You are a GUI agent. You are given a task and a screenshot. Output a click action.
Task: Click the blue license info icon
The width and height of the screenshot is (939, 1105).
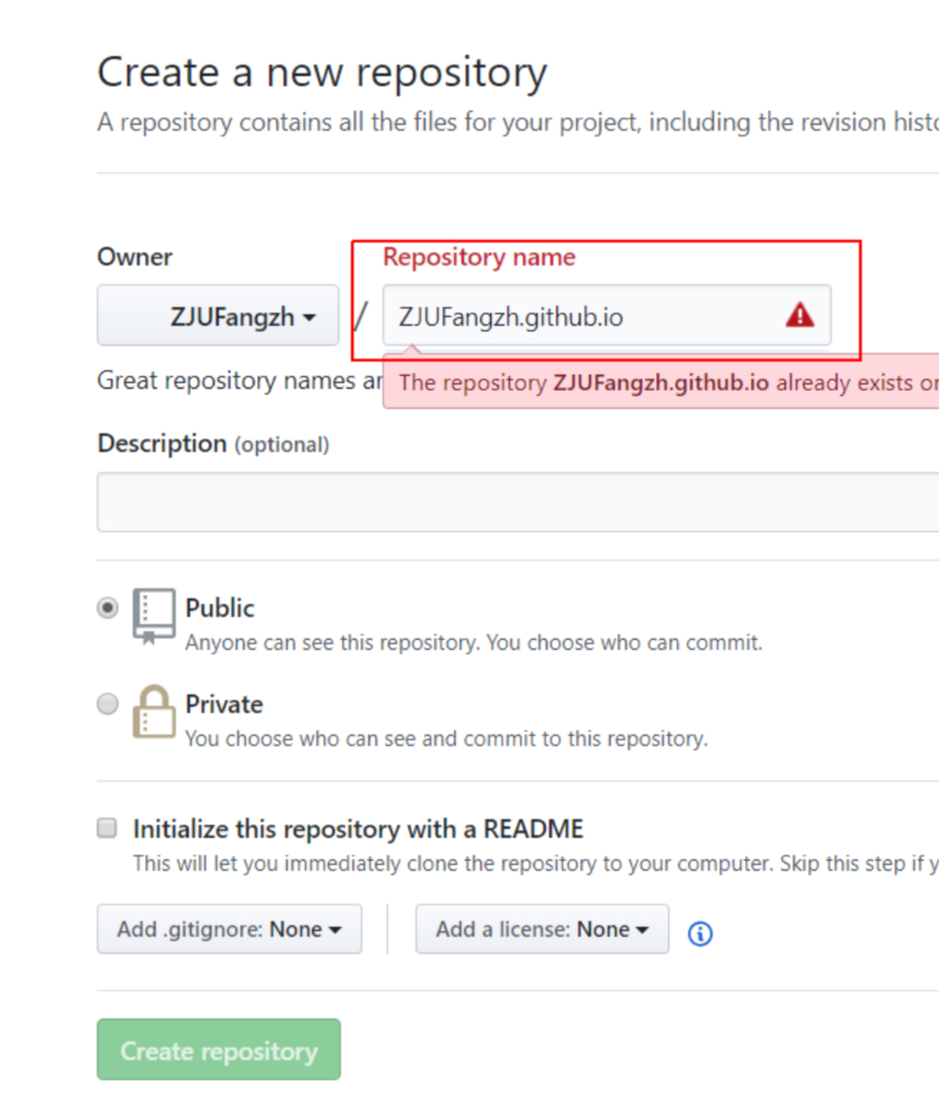coord(700,933)
